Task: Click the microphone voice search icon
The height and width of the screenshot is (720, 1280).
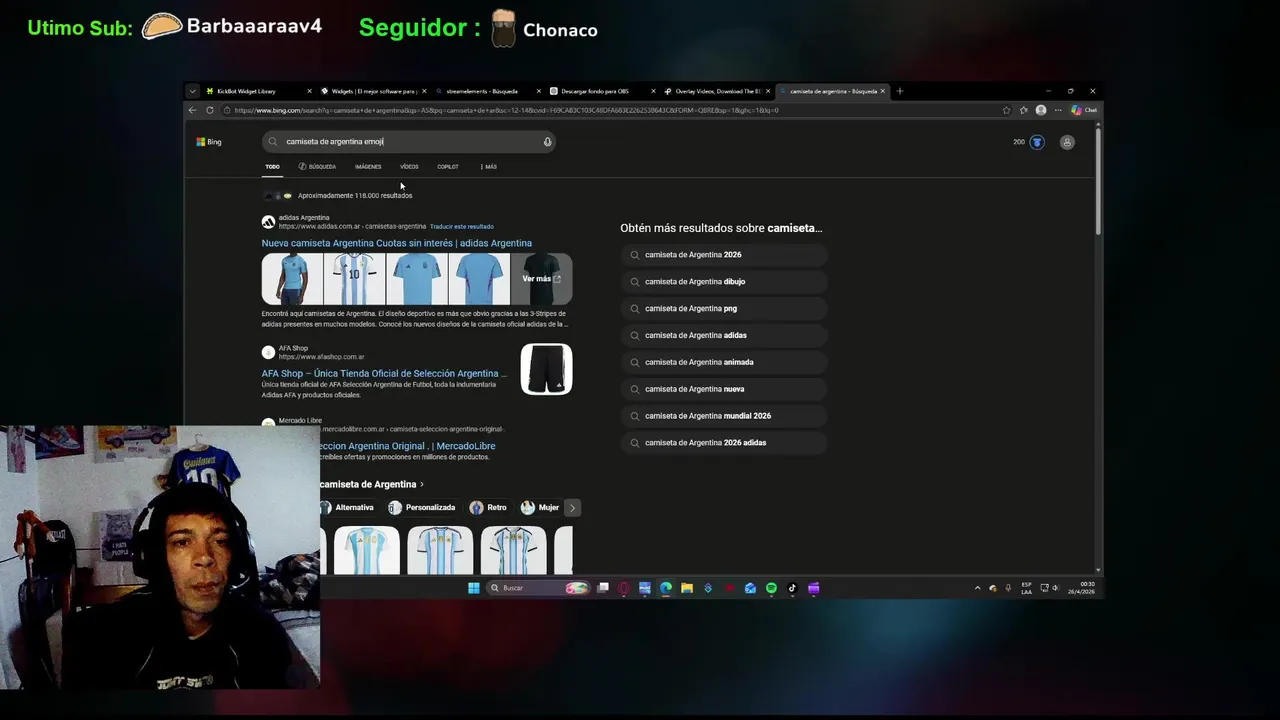Action: (x=547, y=142)
